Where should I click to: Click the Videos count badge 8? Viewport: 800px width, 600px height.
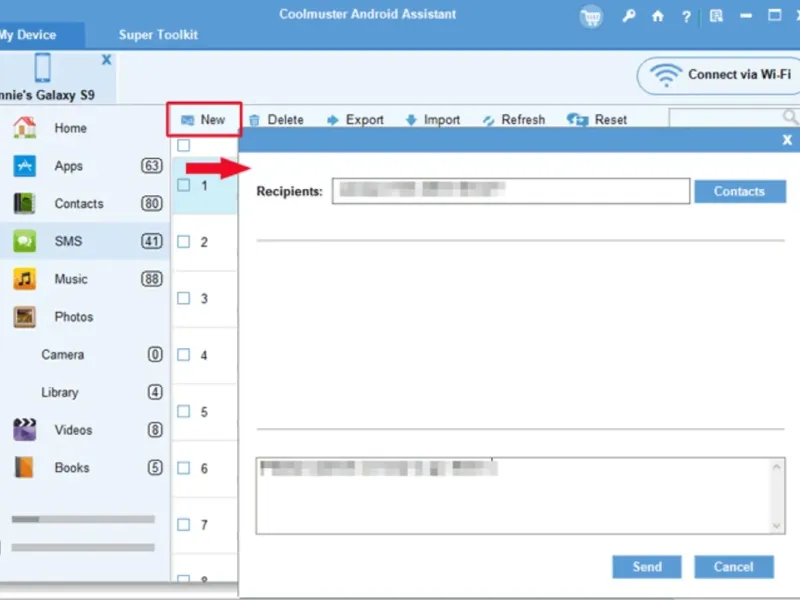[x=155, y=430]
